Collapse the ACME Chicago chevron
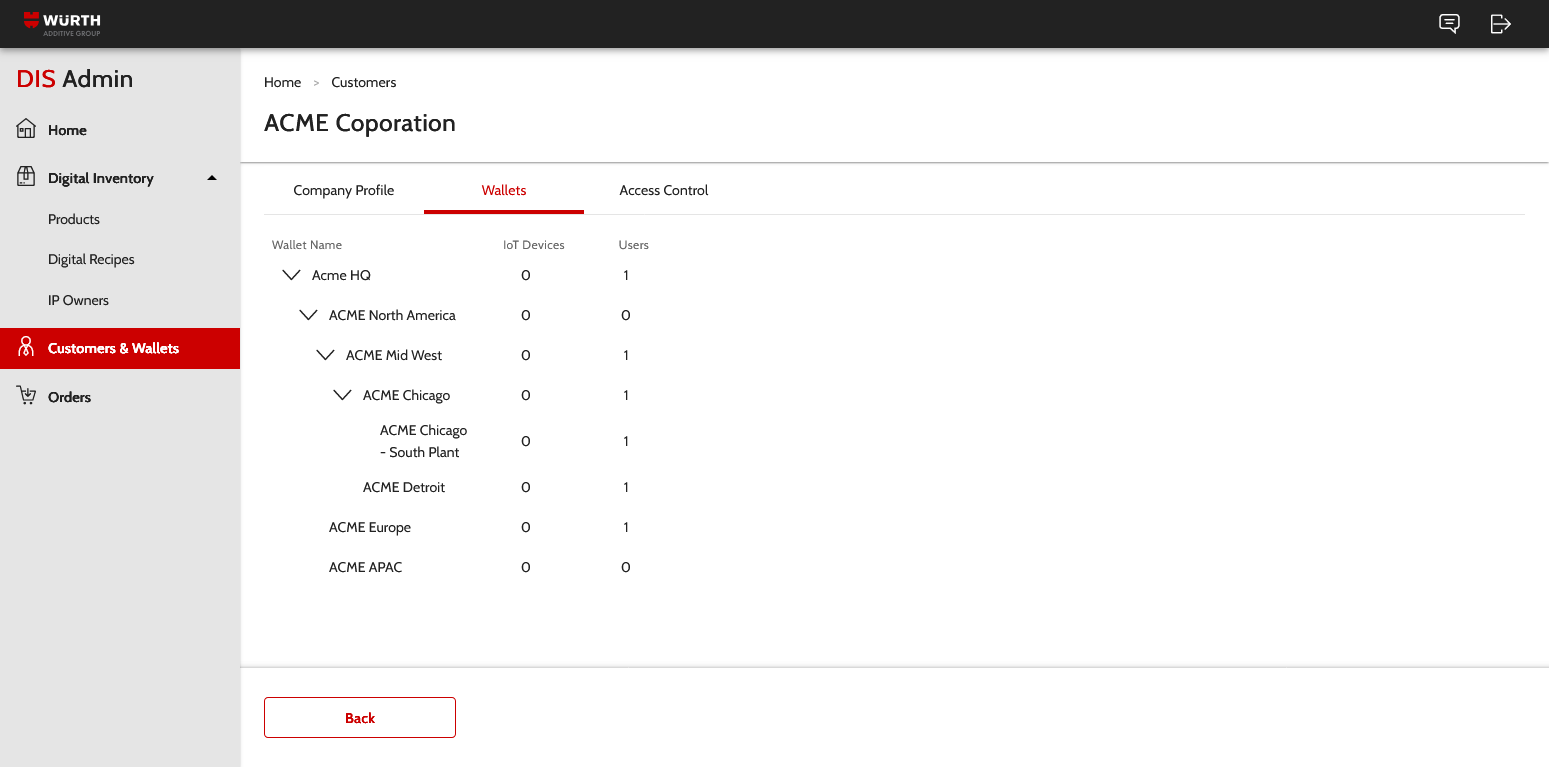Image resolution: width=1549 pixels, height=767 pixels. (342, 395)
